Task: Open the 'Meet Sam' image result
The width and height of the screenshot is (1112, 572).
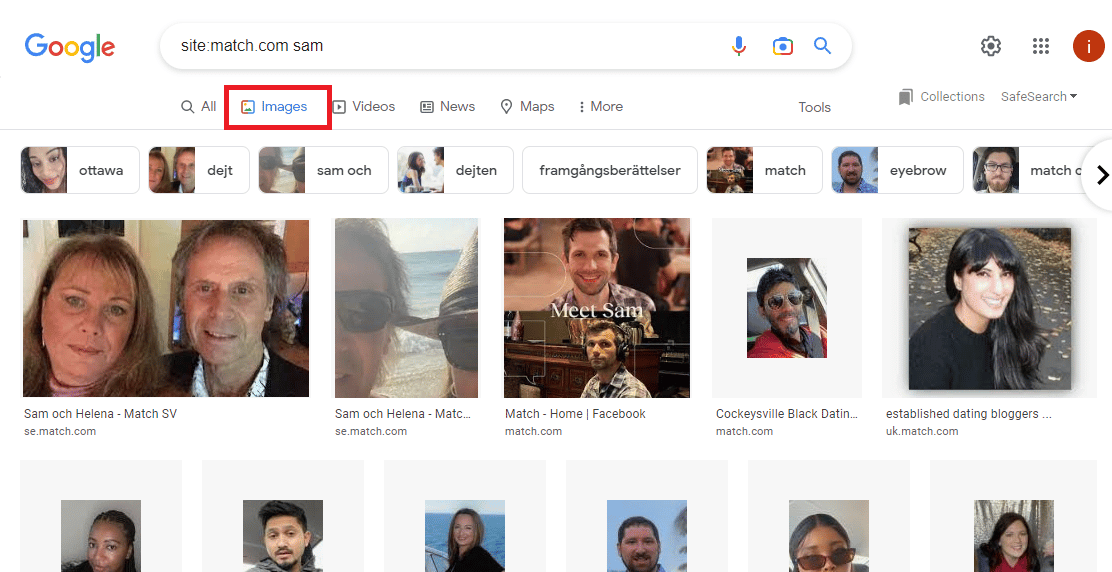Action: [x=596, y=308]
